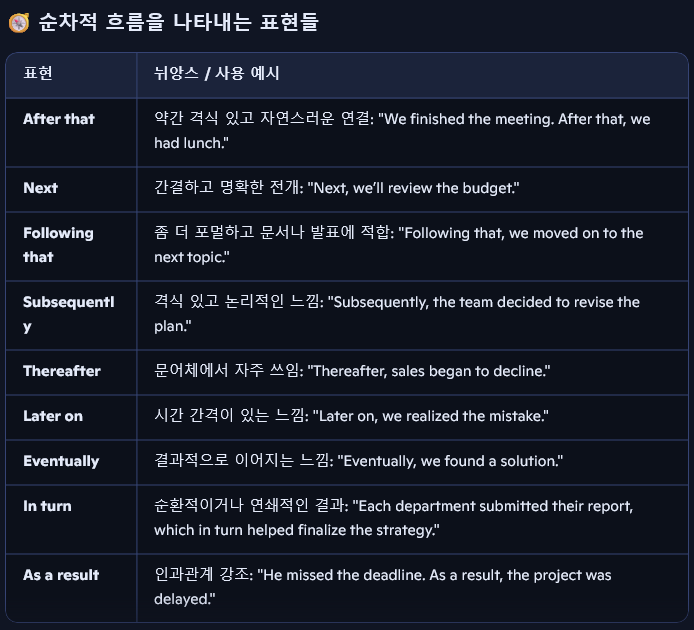Click the 표현 column header
This screenshot has width=694, height=630.
[x=38, y=73]
